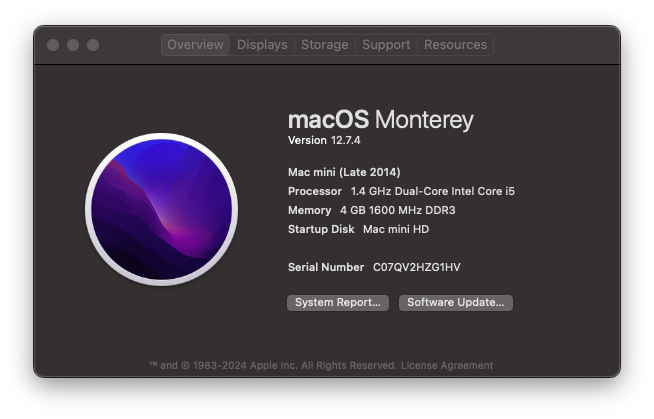Click the System Report... button
Image resolution: width=654 pixels, height=419 pixels.
pos(337,303)
